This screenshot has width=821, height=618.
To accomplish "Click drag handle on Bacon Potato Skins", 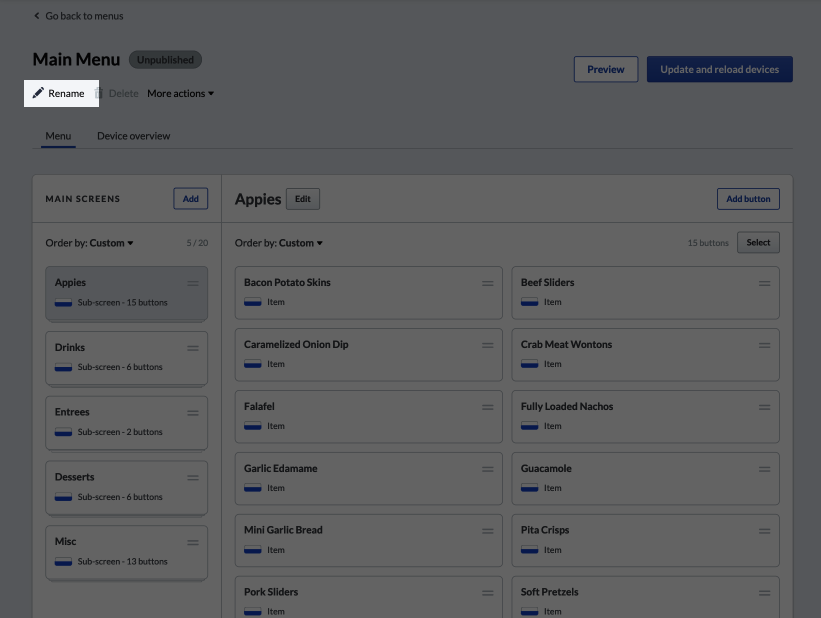I will [488, 283].
